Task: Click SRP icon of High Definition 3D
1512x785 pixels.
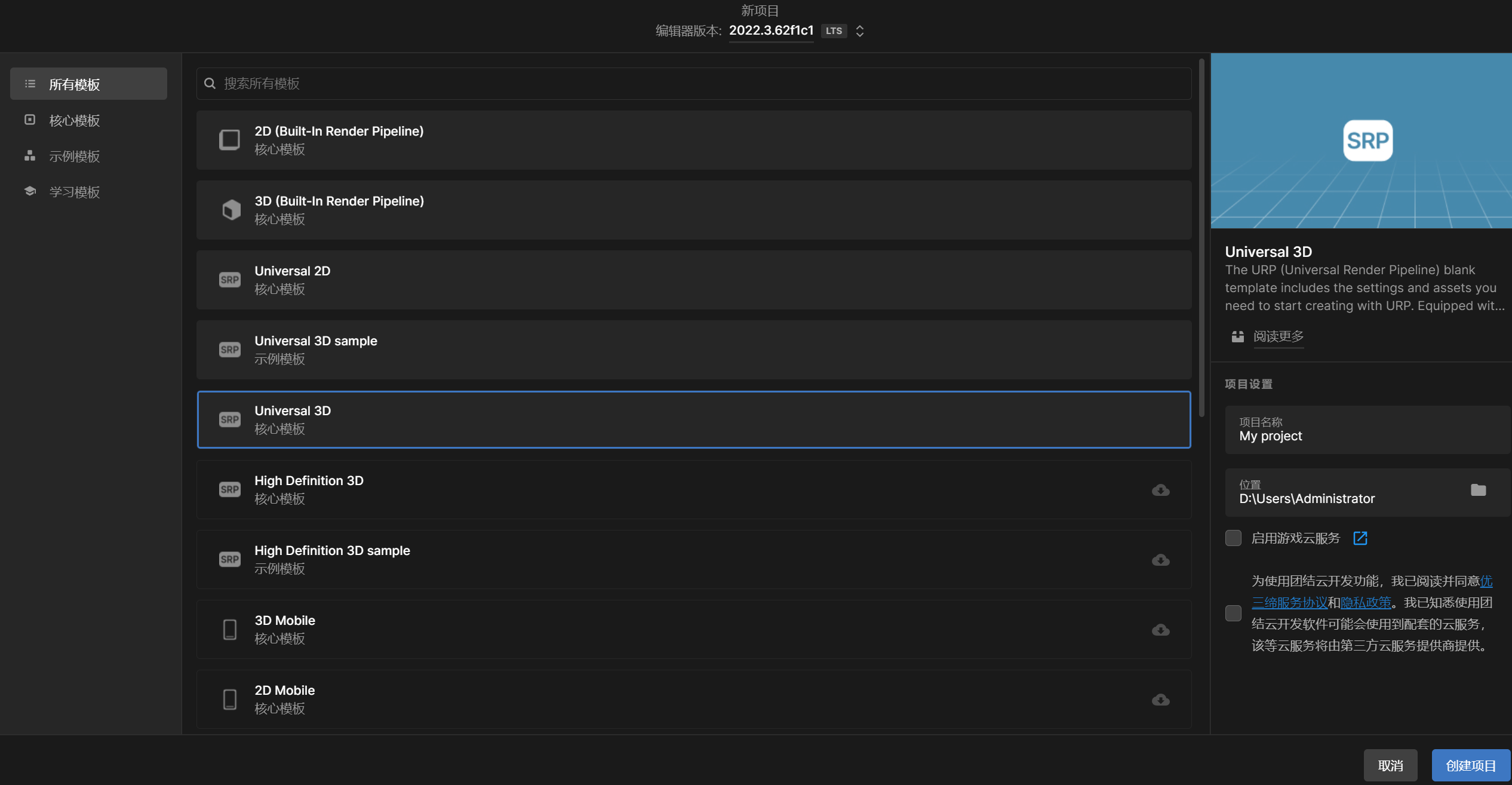Action: tap(230, 489)
